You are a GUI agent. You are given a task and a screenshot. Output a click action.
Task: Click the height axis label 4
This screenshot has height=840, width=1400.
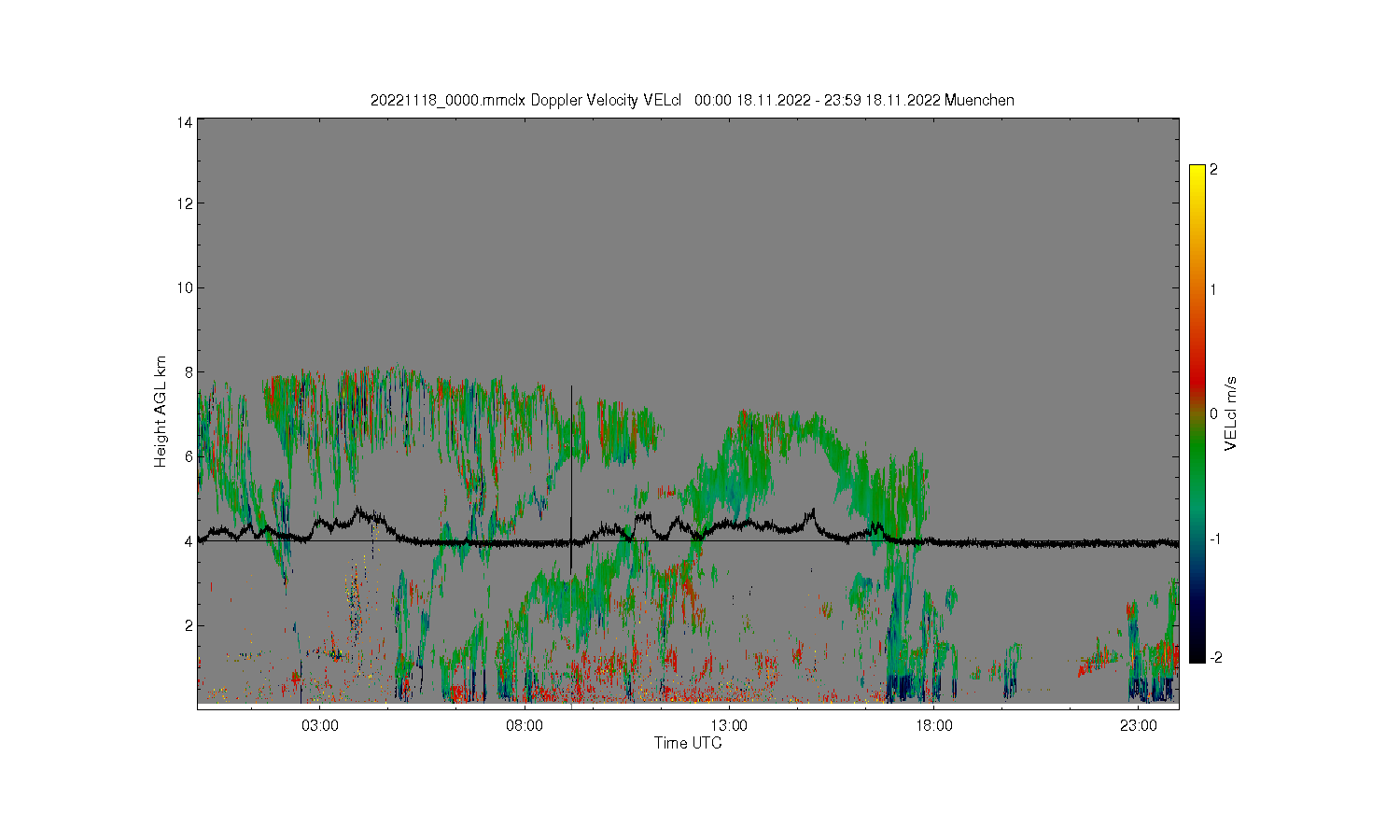189,540
